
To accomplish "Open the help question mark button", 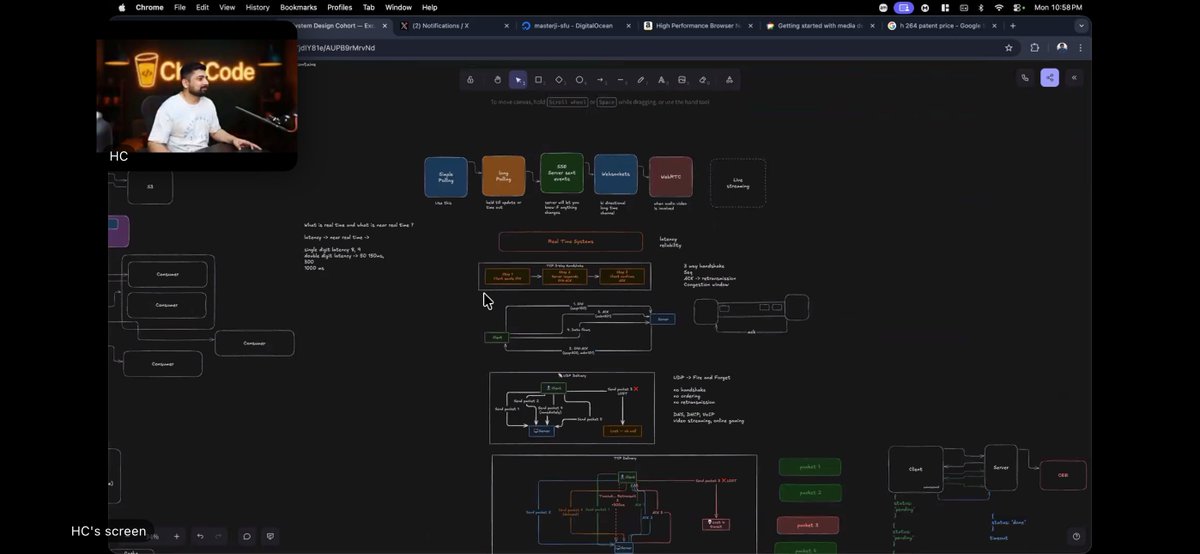I will pyautogui.click(x=1076, y=536).
